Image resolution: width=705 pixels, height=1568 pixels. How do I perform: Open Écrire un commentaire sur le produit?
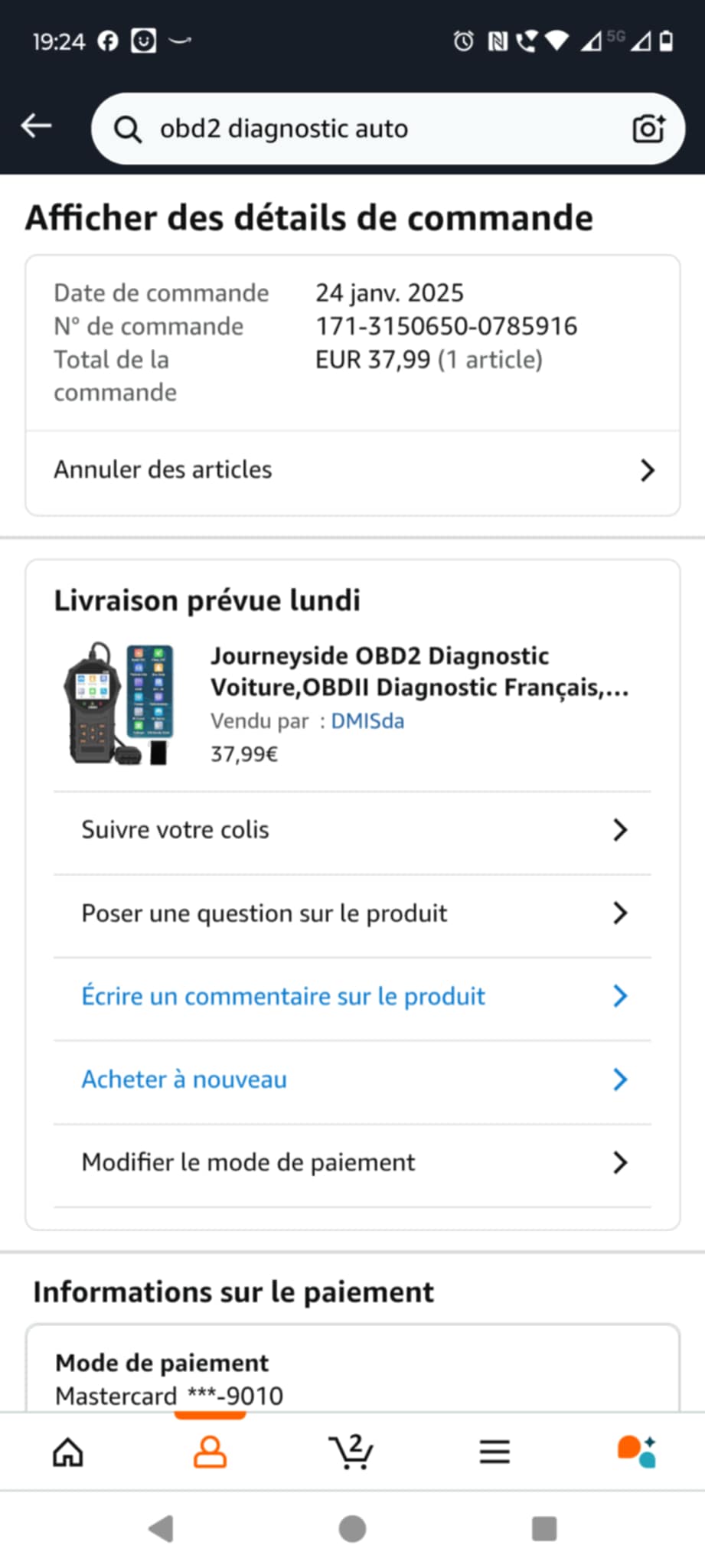coord(352,997)
